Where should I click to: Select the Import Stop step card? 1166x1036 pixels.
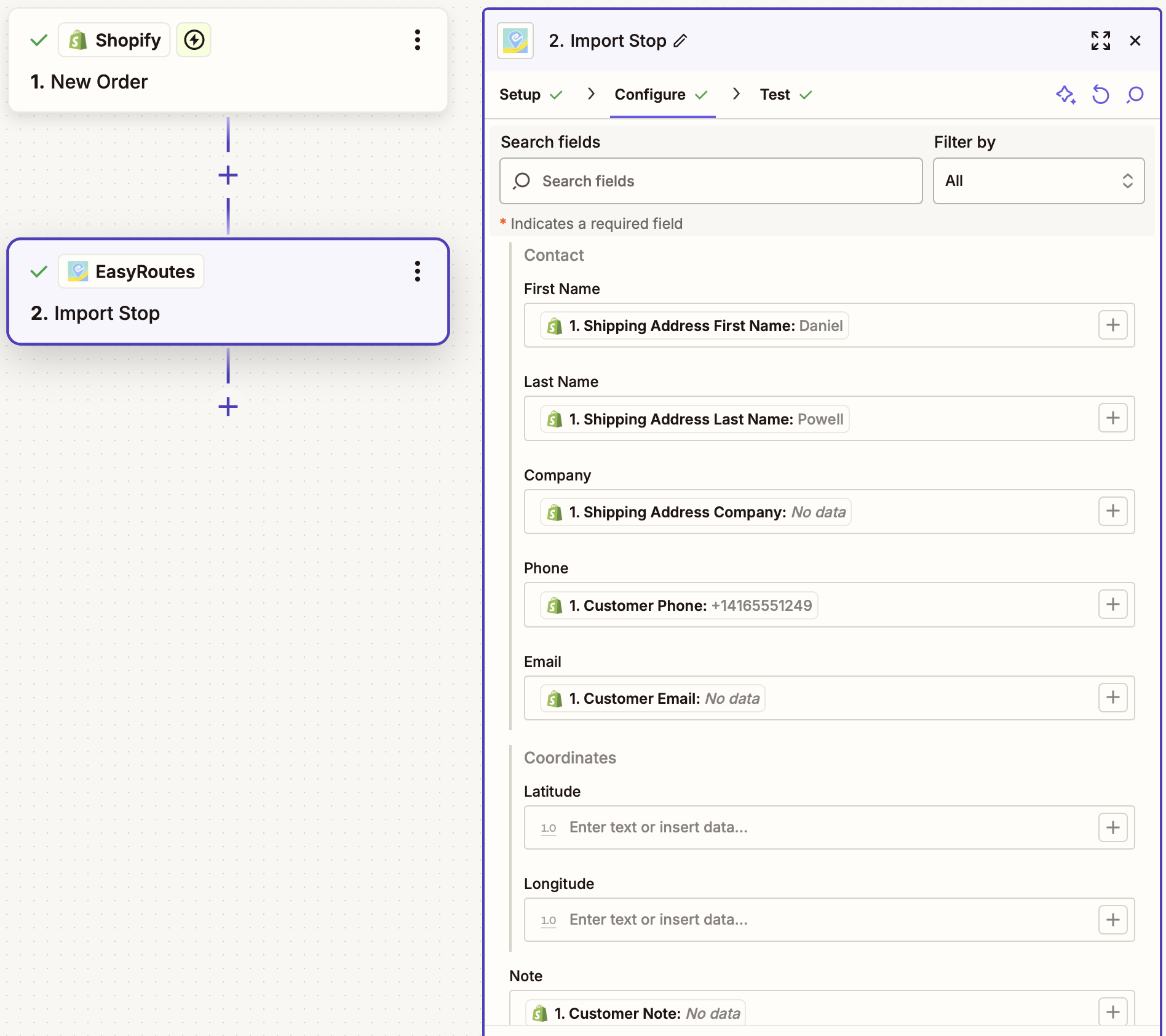(228, 292)
